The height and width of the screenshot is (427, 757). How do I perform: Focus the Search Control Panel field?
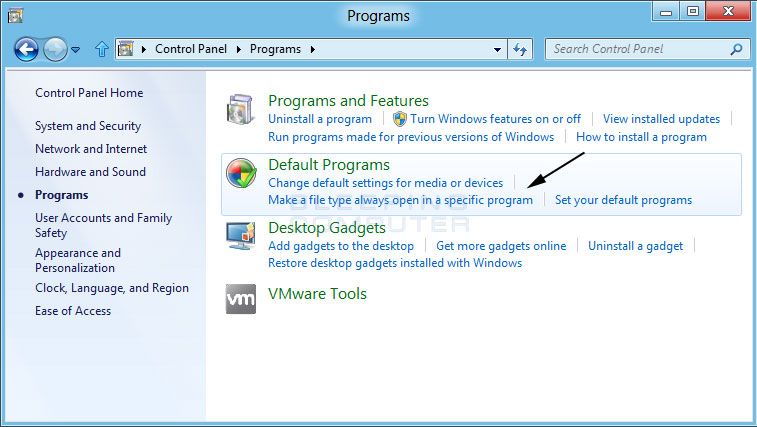click(x=638, y=49)
